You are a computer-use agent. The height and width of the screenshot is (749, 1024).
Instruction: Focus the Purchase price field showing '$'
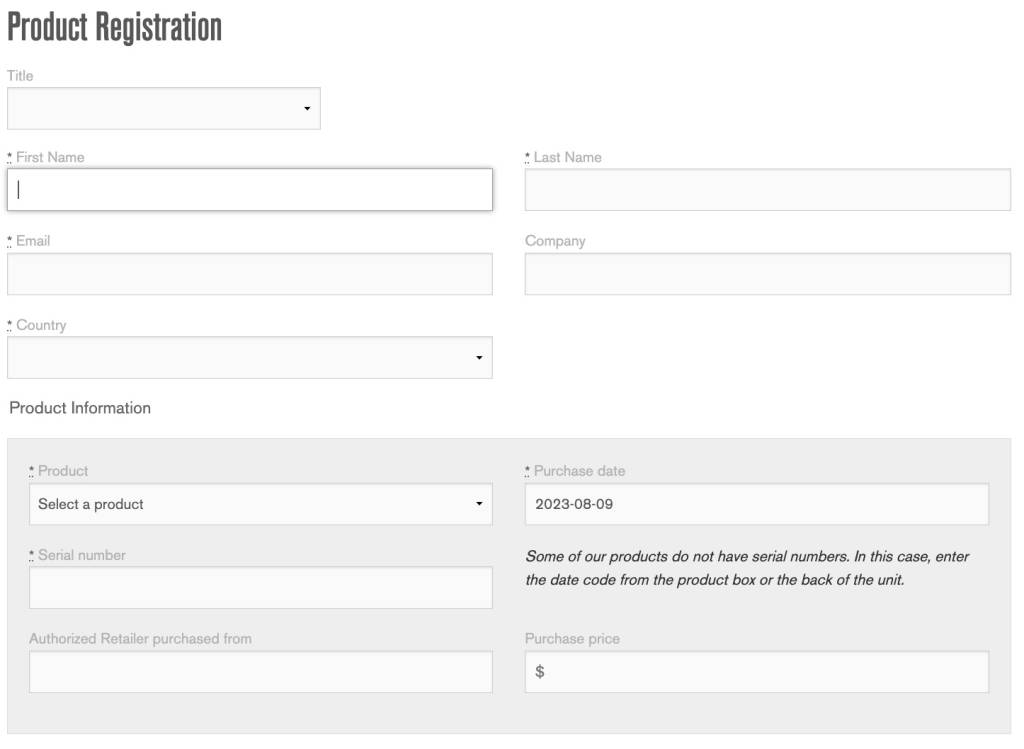click(x=756, y=672)
